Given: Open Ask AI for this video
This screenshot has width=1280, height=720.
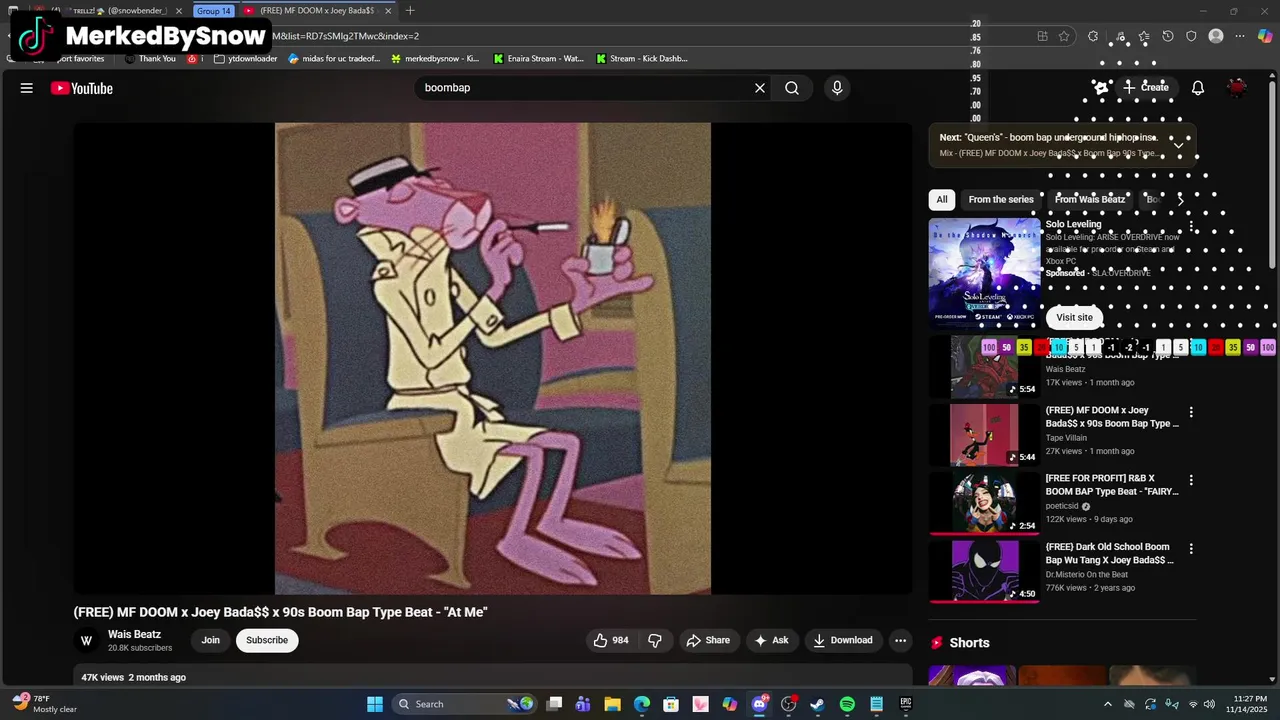Looking at the screenshot, I should point(771,640).
